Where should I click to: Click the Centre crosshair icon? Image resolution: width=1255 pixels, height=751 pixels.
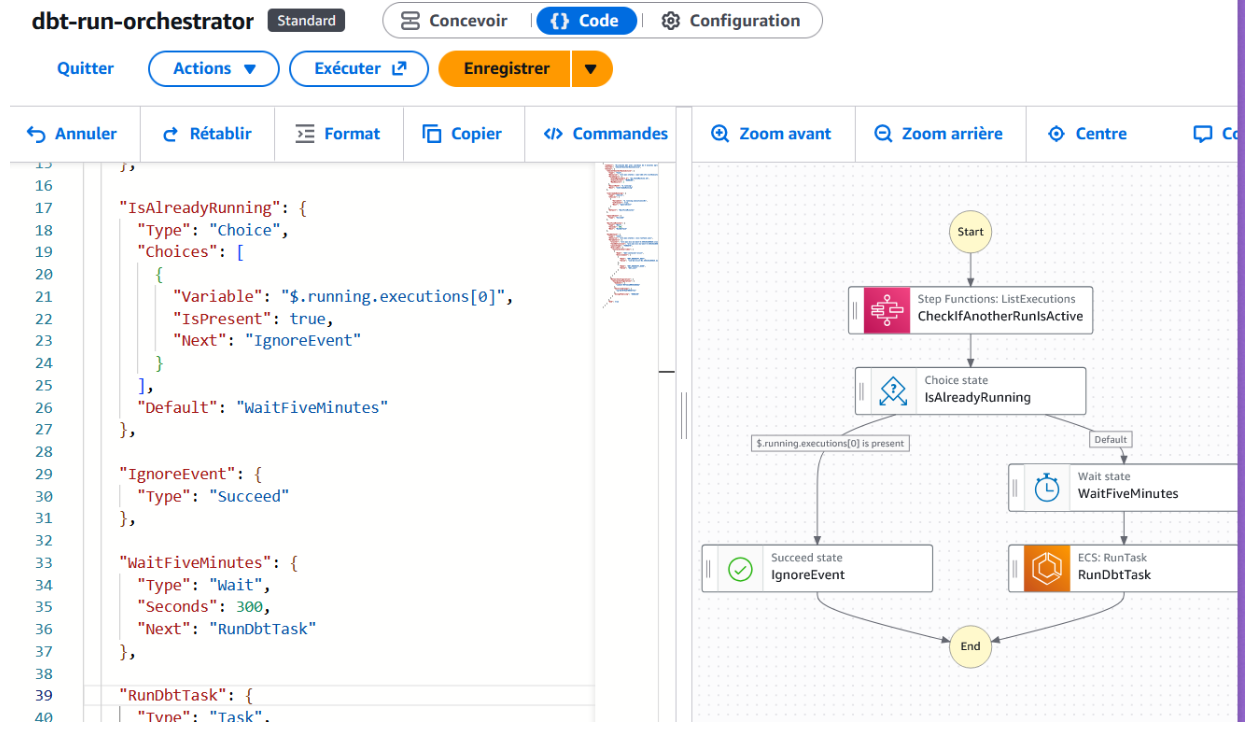click(1055, 133)
